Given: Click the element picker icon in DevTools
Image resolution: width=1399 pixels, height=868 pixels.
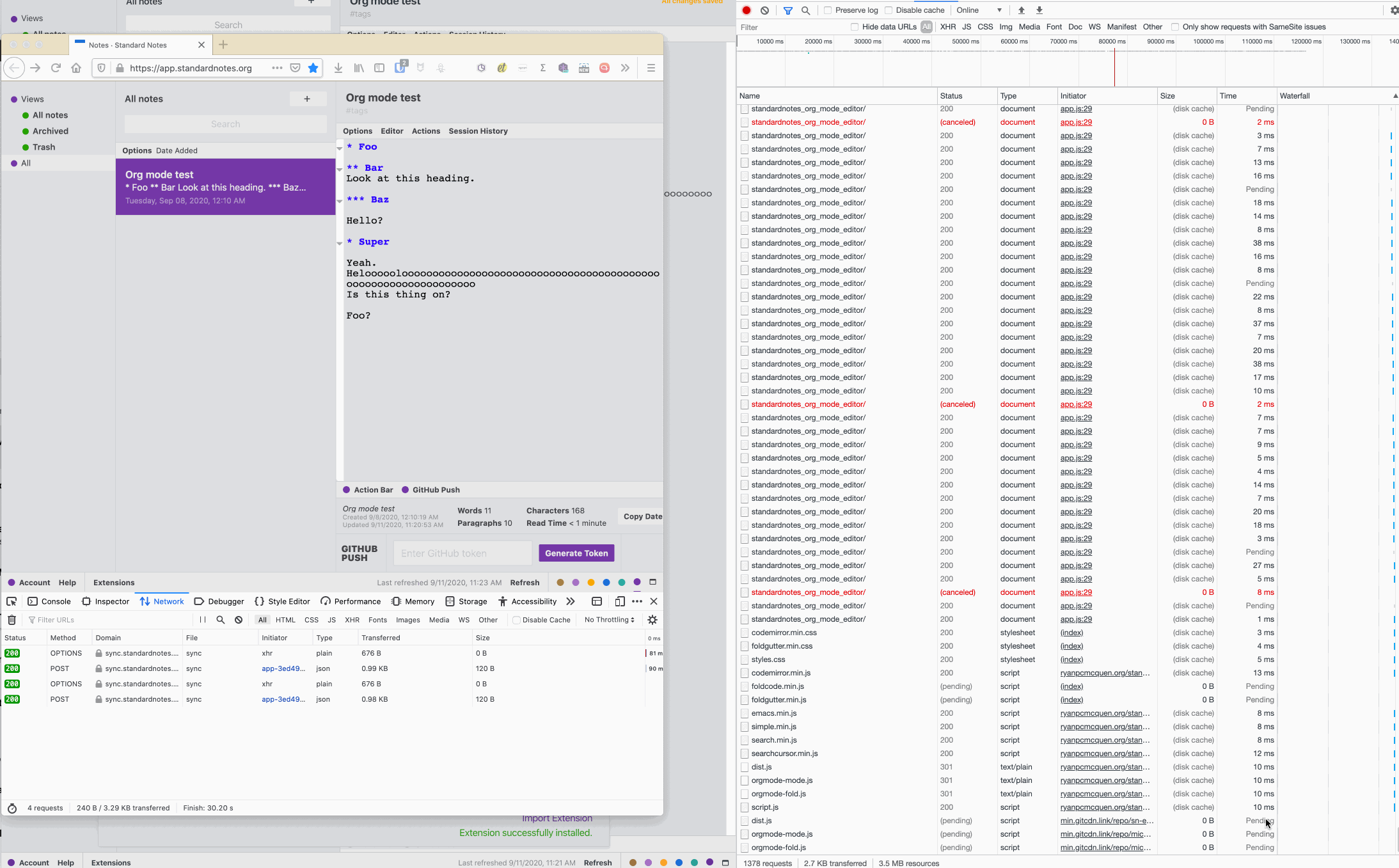Looking at the screenshot, I should (12, 601).
